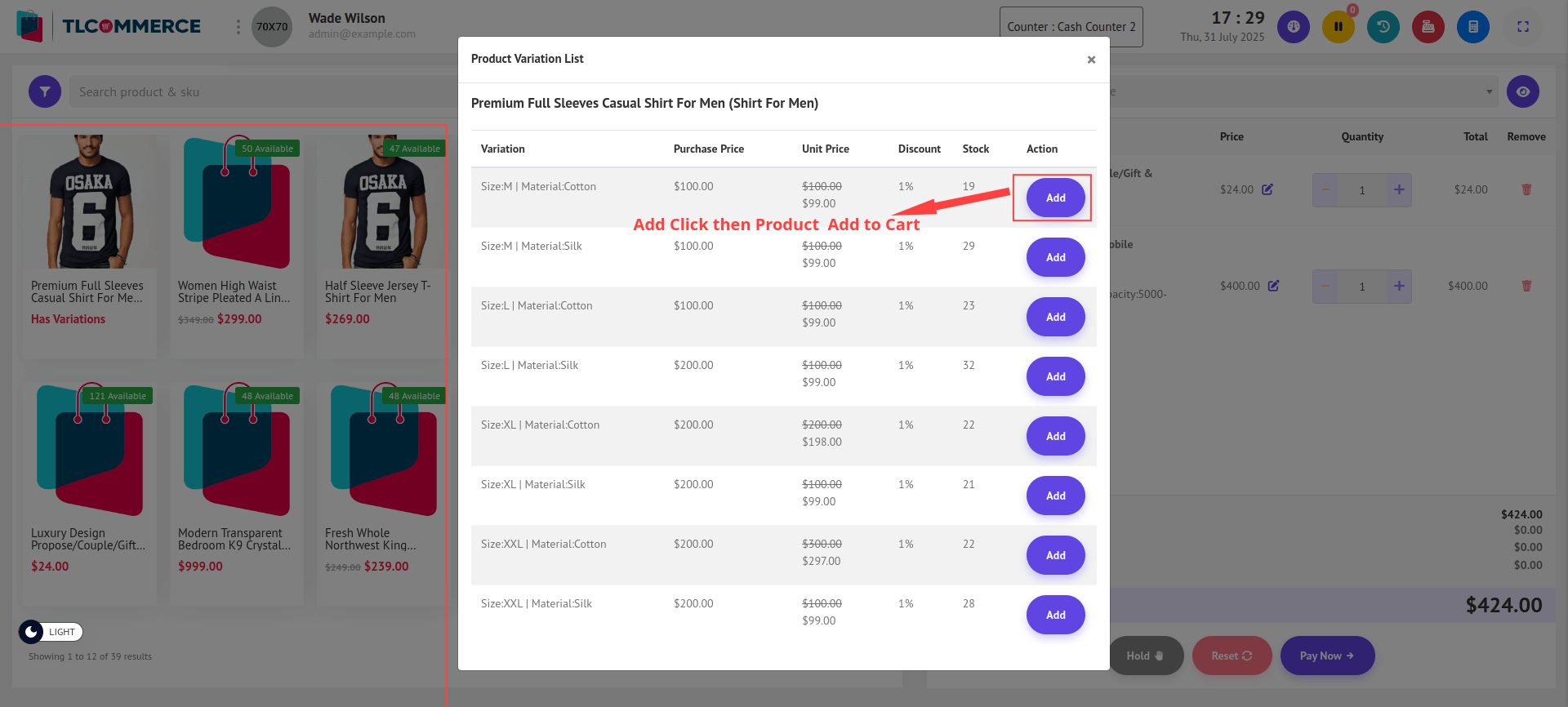Decrease quantity of the $400.00 item

[1325, 287]
